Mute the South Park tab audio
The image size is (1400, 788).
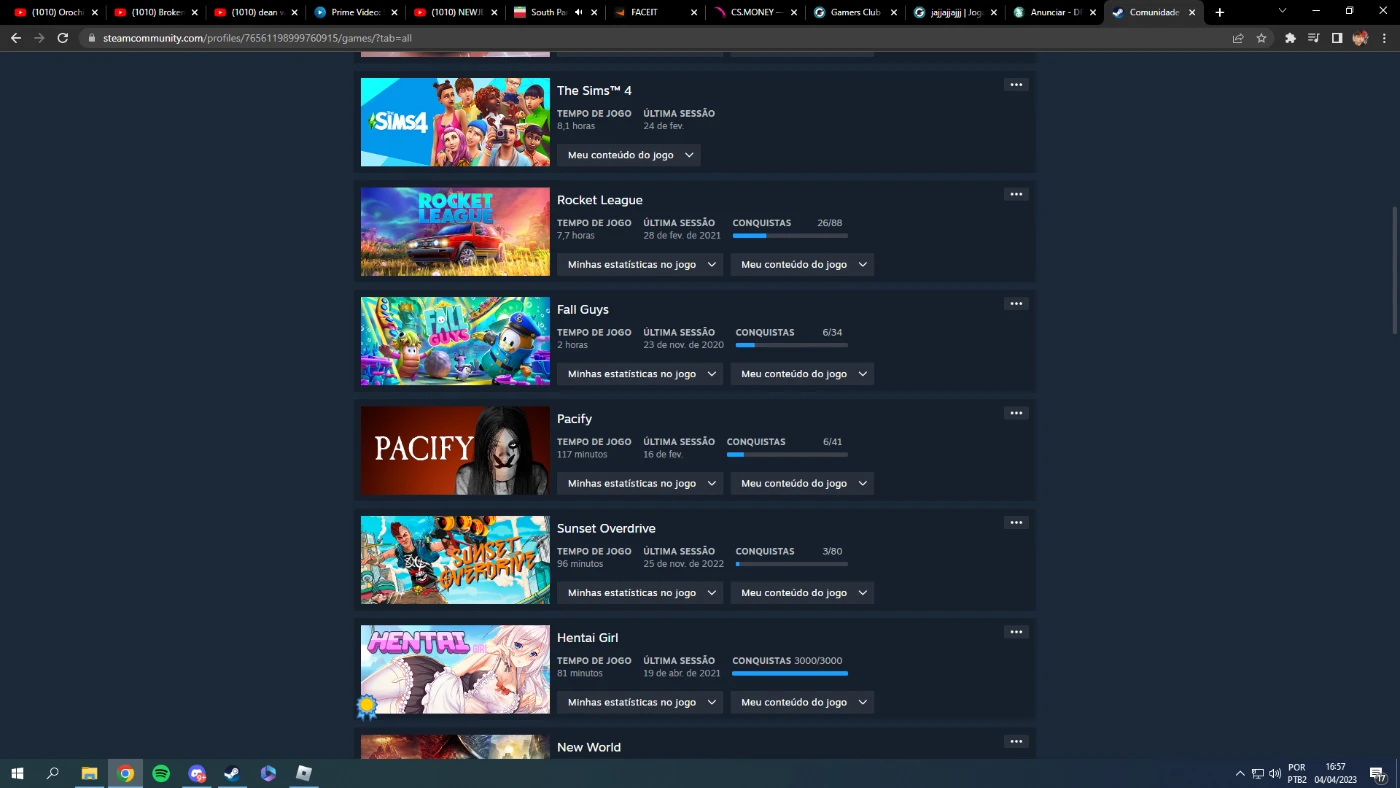578,12
